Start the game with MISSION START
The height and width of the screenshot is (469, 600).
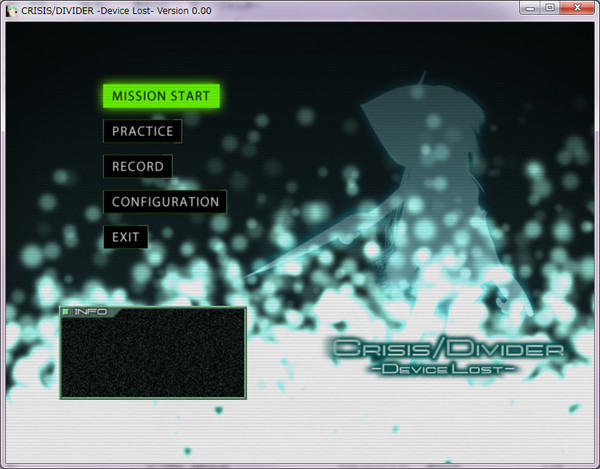161,96
